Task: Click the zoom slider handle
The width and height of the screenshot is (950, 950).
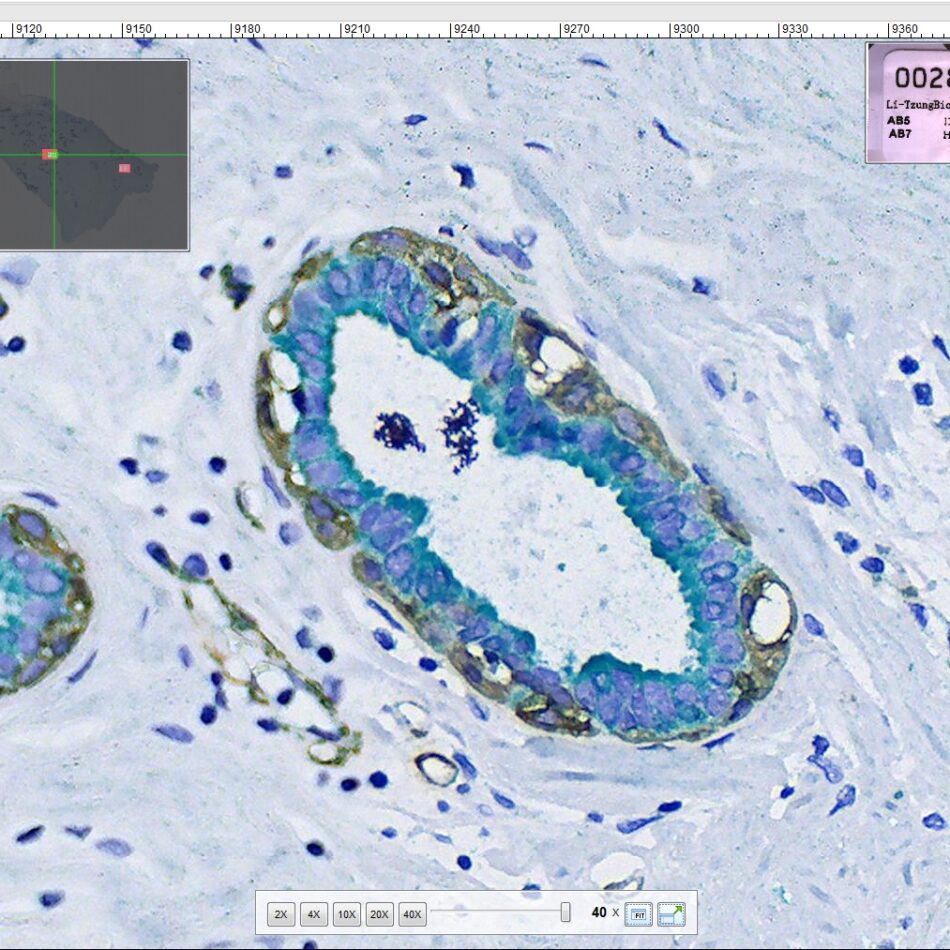Action: [565, 912]
